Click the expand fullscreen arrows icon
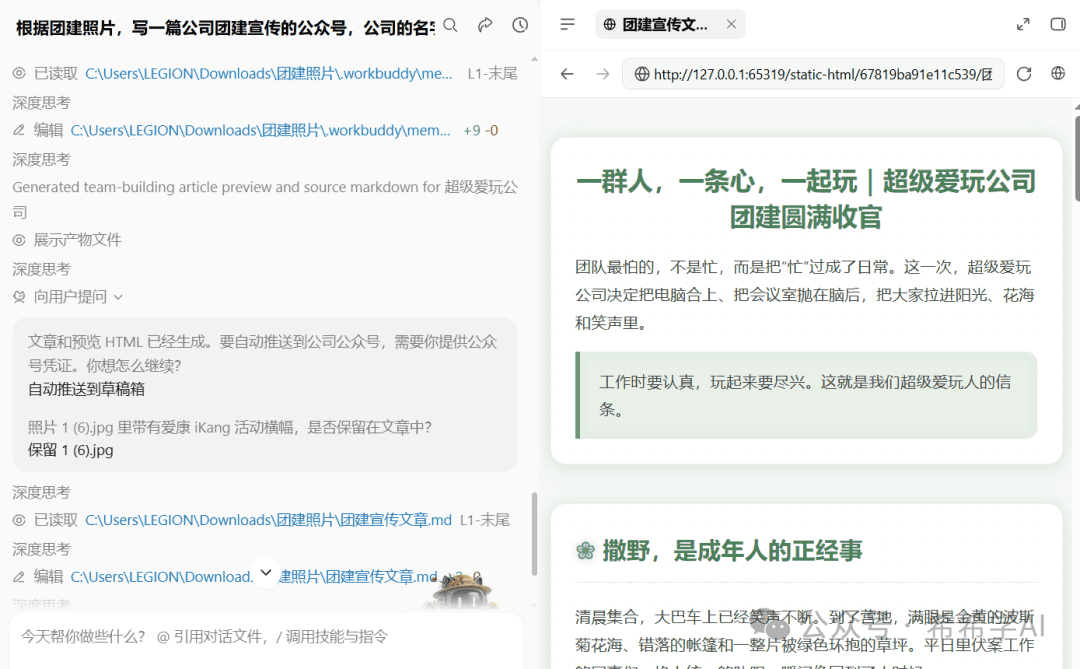This screenshot has height=669, width=1080. (x=1024, y=25)
